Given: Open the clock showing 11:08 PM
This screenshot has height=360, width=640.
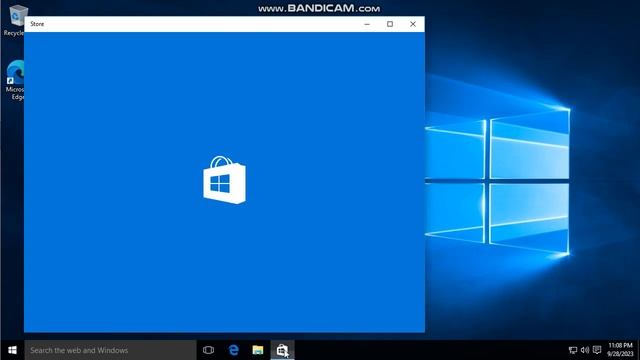Looking at the screenshot, I should click(x=620, y=350).
